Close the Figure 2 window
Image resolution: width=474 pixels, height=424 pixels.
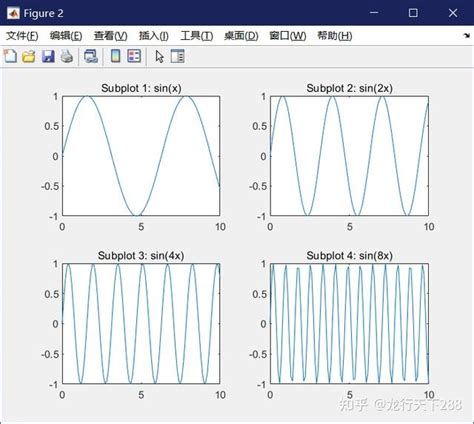click(453, 13)
